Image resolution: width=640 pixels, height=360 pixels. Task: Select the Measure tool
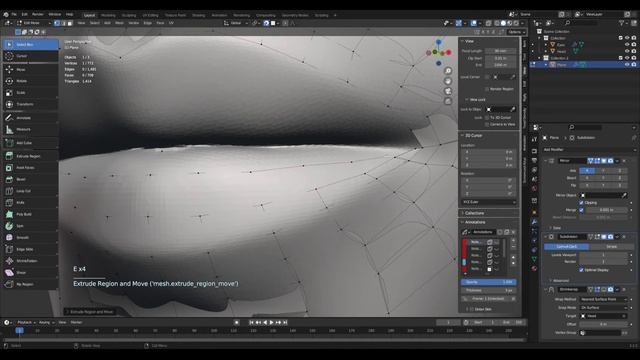click(x=31, y=129)
